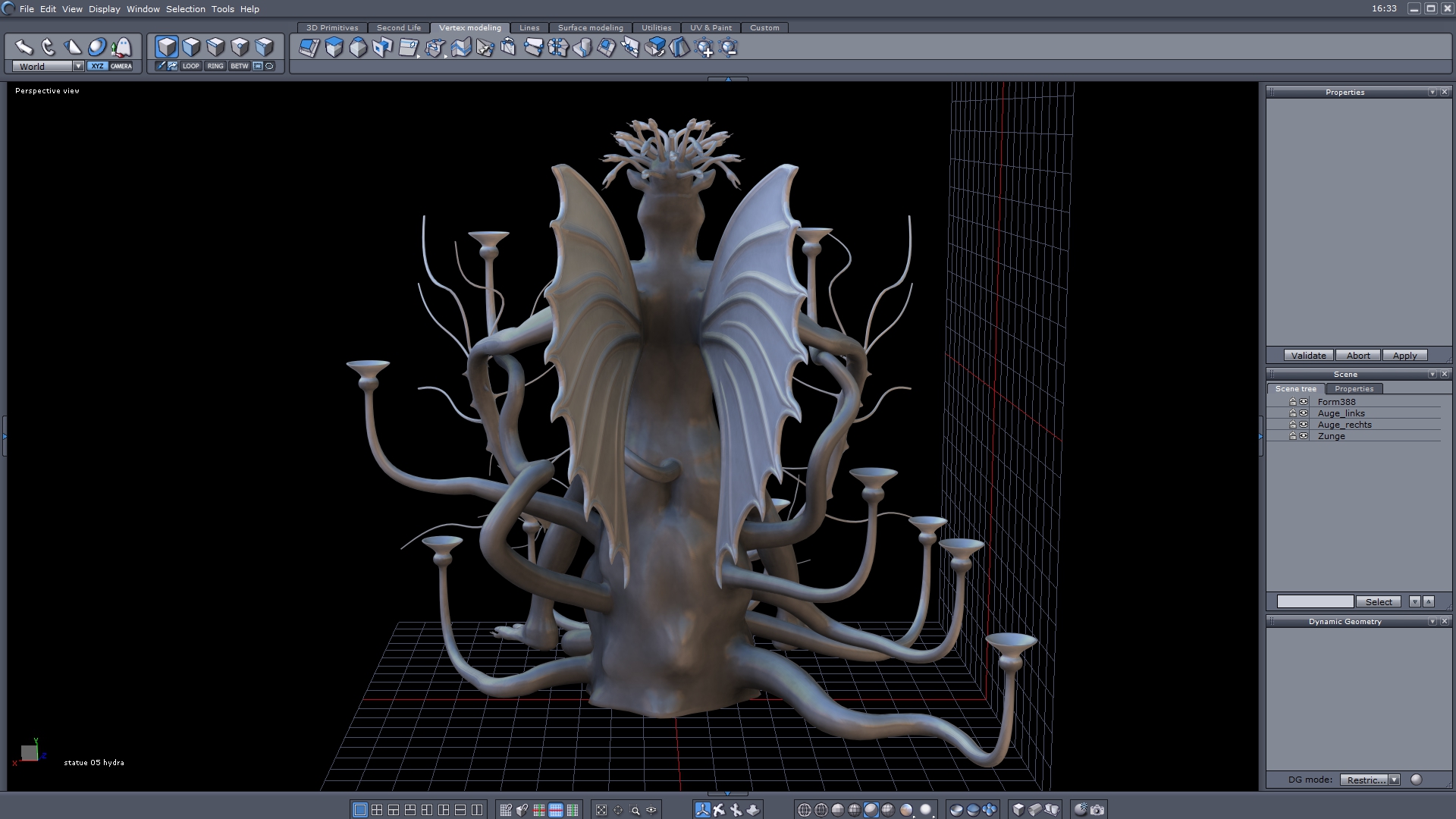Open the Selection menu
1456x819 pixels.
click(x=185, y=9)
